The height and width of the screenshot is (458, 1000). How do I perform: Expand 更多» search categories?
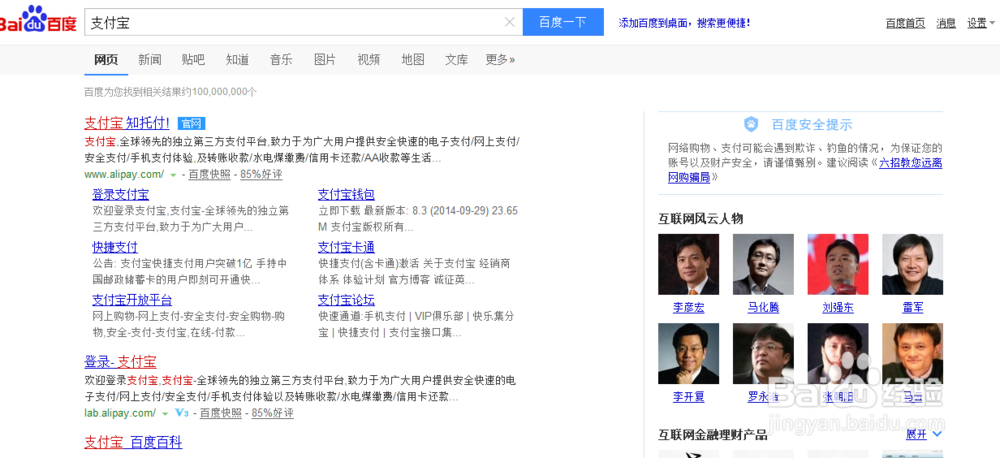500,60
